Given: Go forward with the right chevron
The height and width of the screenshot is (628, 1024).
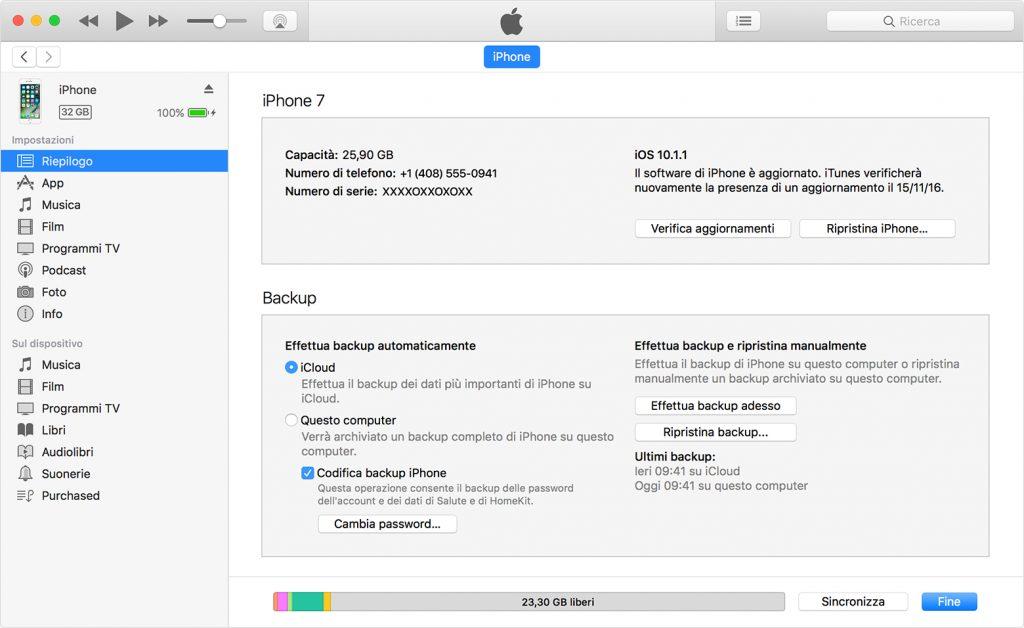Looking at the screenshot, I should 47,57.
